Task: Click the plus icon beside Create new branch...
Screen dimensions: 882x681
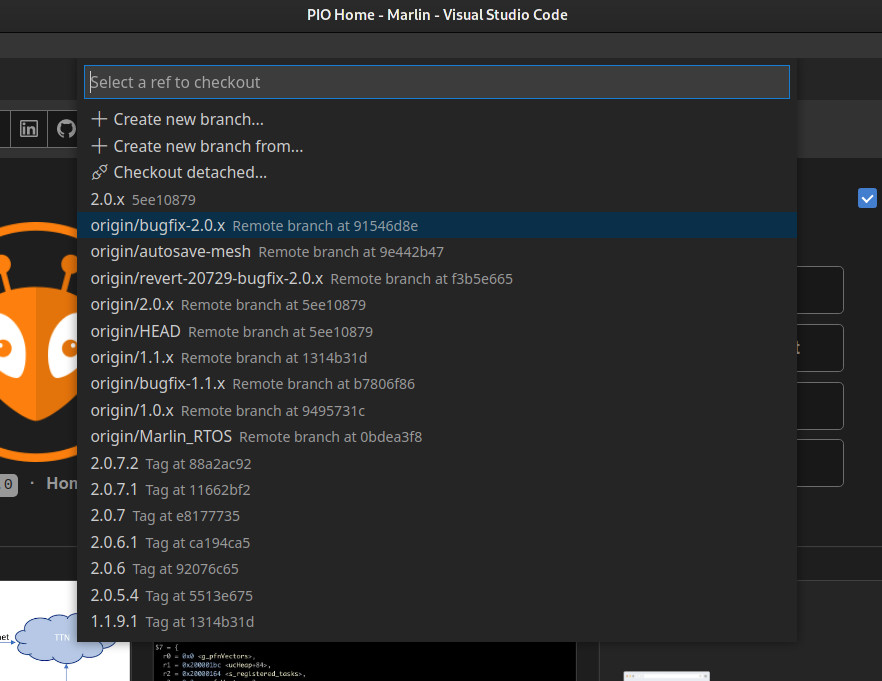Action: [x=99, y=119]
